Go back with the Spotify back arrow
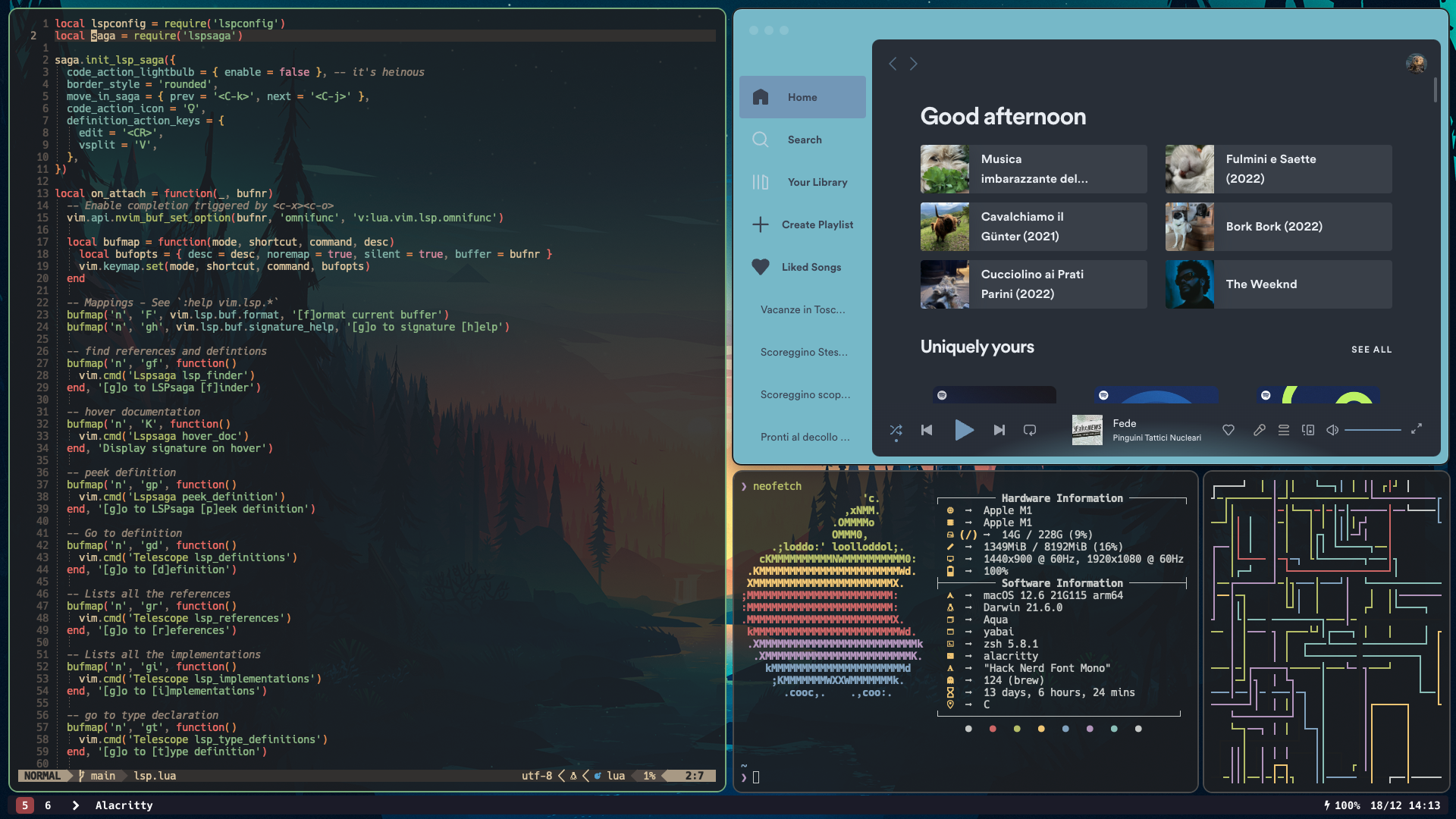1456x819 pixels. point(893,64)
